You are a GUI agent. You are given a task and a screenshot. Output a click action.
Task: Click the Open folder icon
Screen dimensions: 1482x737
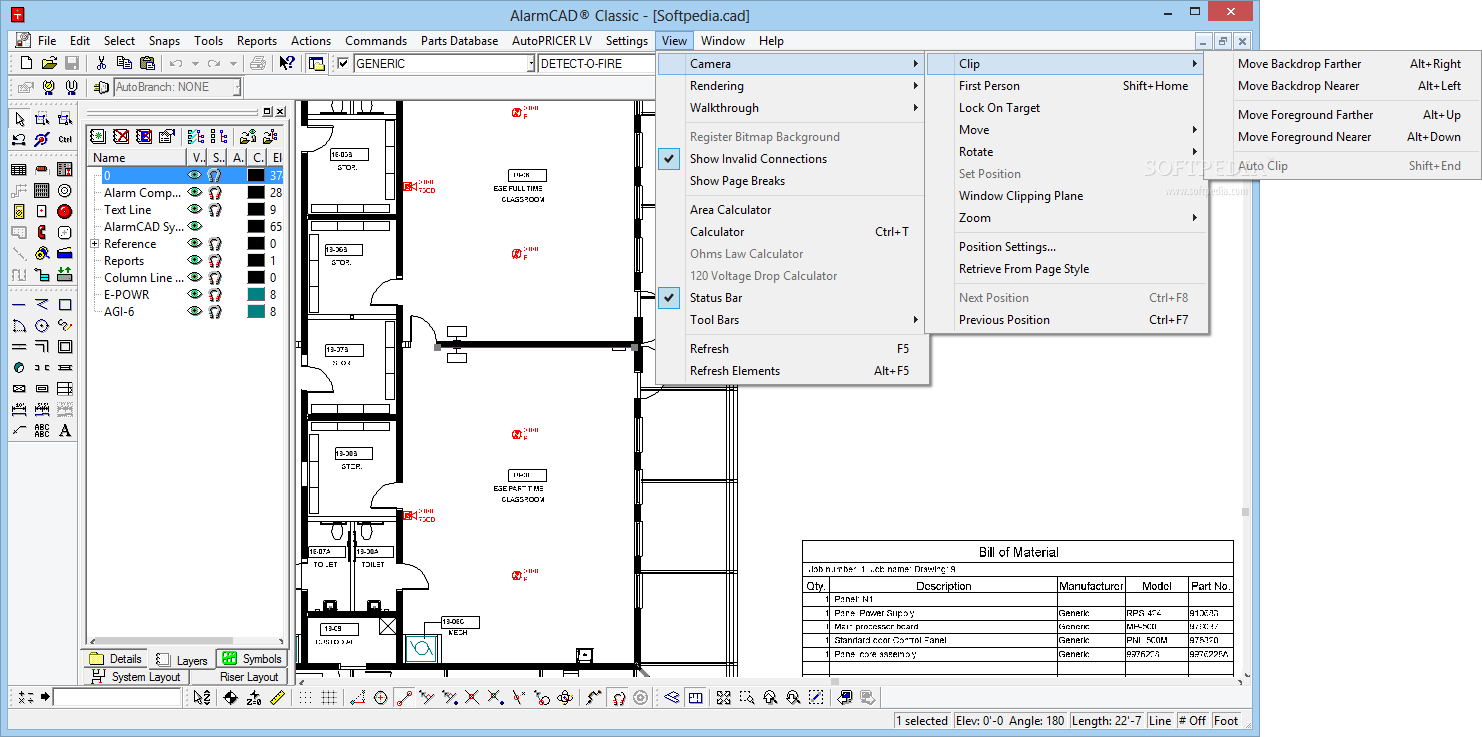tap(49, 63)
